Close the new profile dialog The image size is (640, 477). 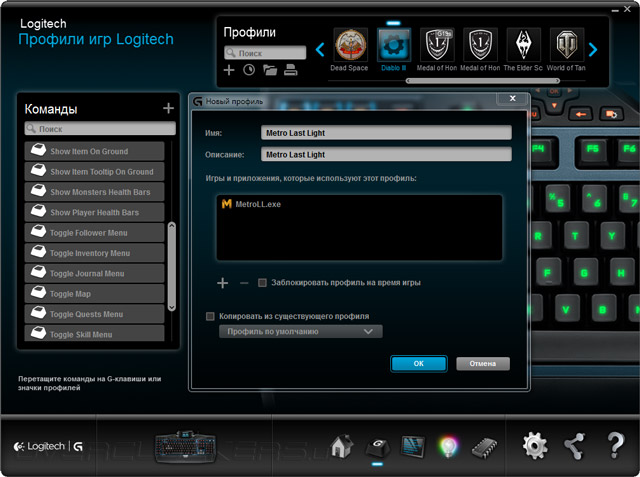point(513,98)
